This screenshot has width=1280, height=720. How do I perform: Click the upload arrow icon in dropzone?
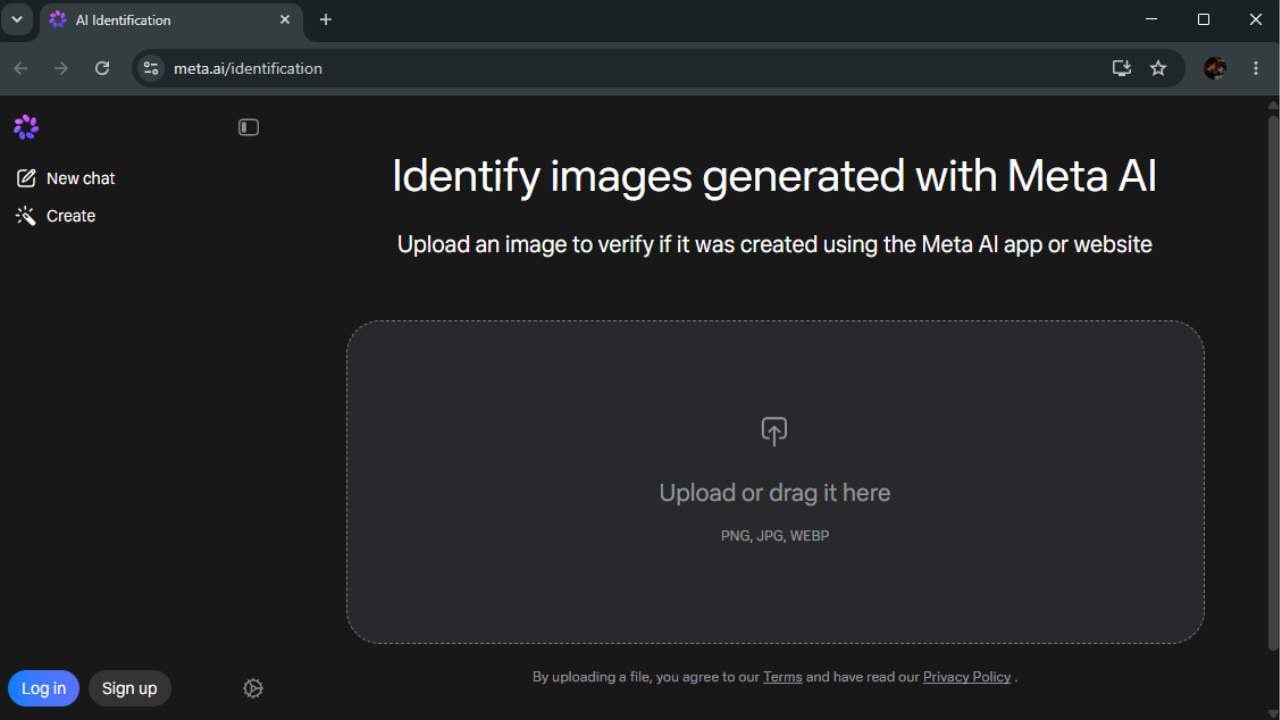(774, 431)
